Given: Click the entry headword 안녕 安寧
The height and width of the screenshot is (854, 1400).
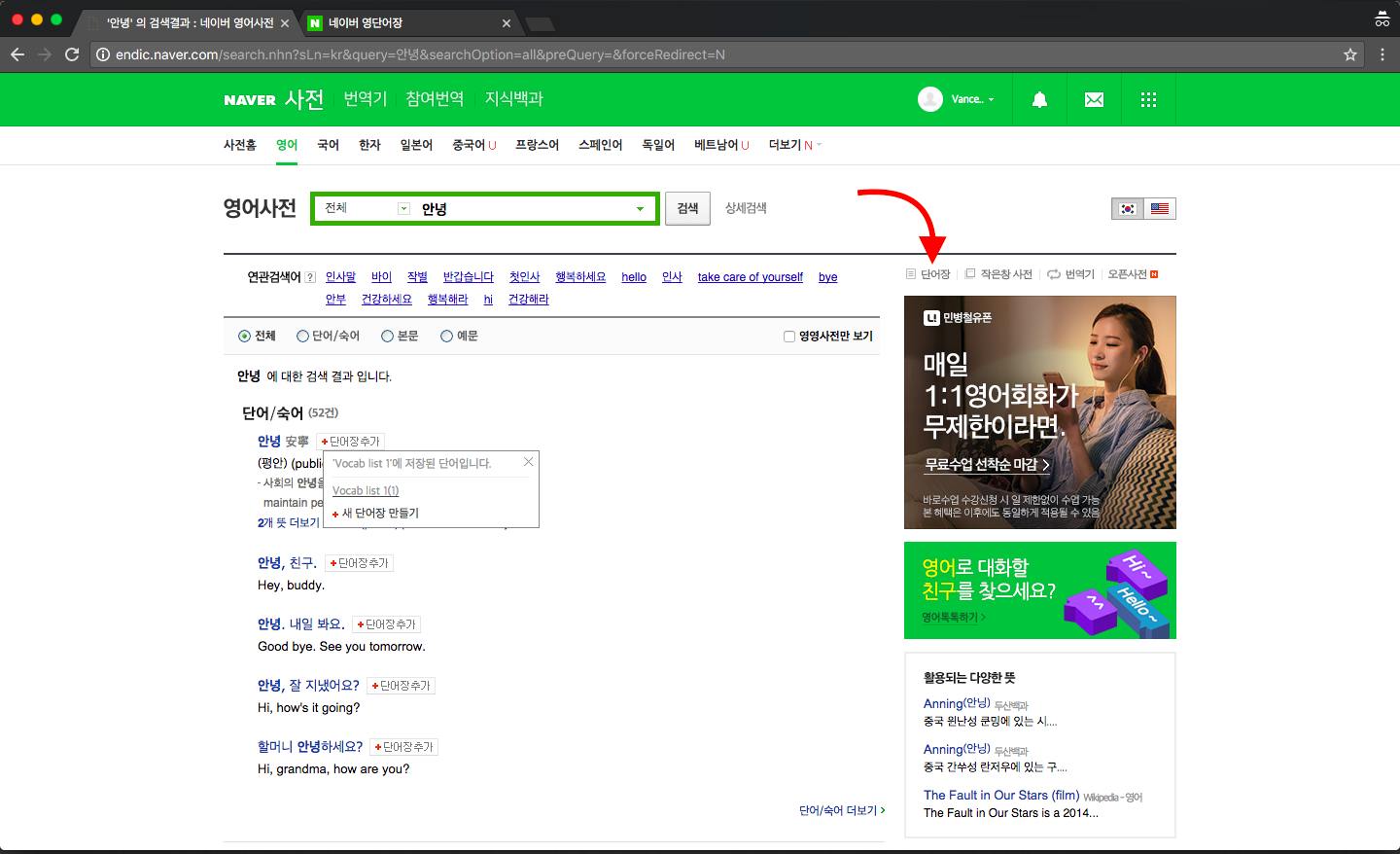Looking at the screenshot, I should [283, 442].
